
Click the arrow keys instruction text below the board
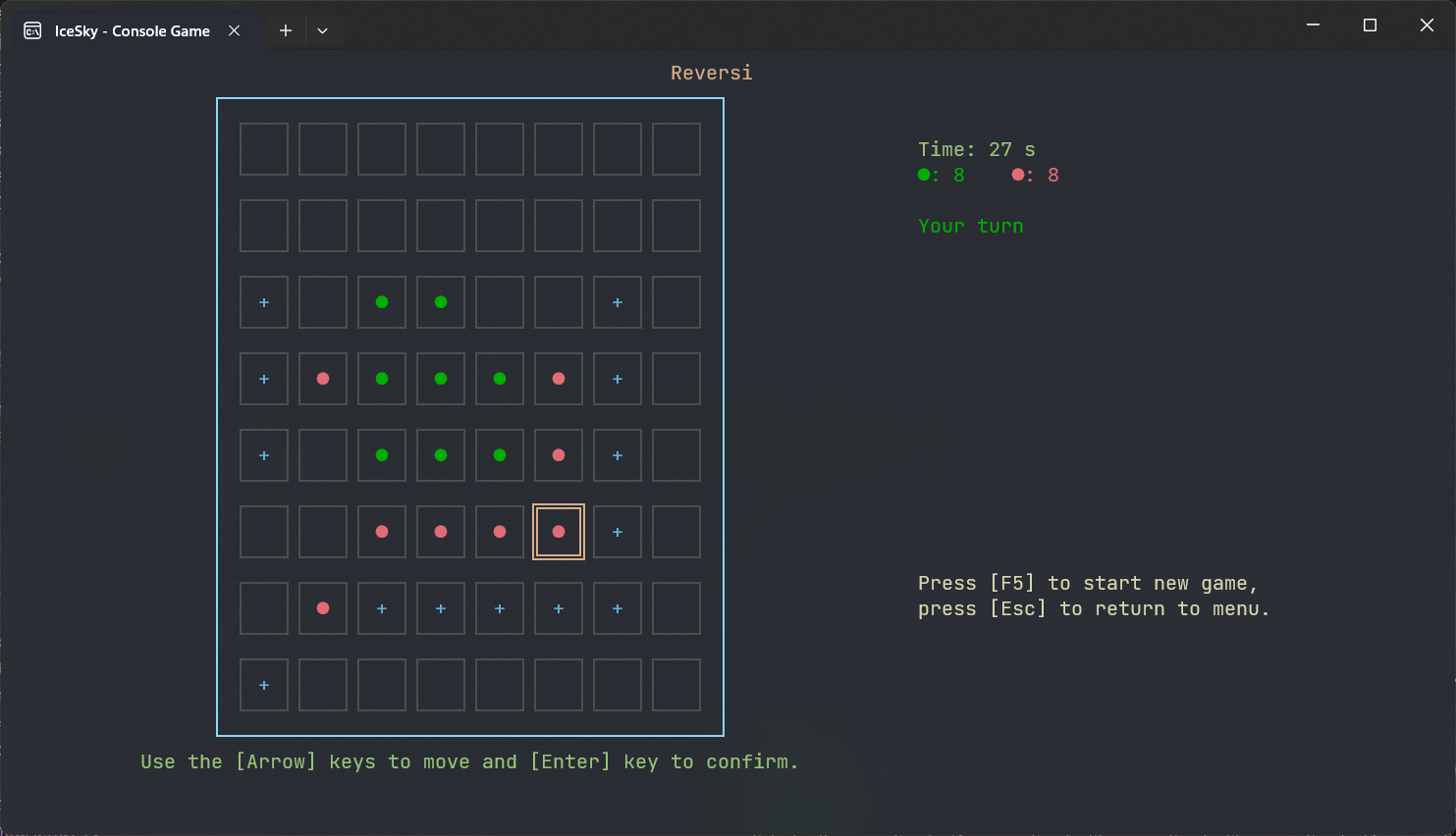[x=469, y=761]
